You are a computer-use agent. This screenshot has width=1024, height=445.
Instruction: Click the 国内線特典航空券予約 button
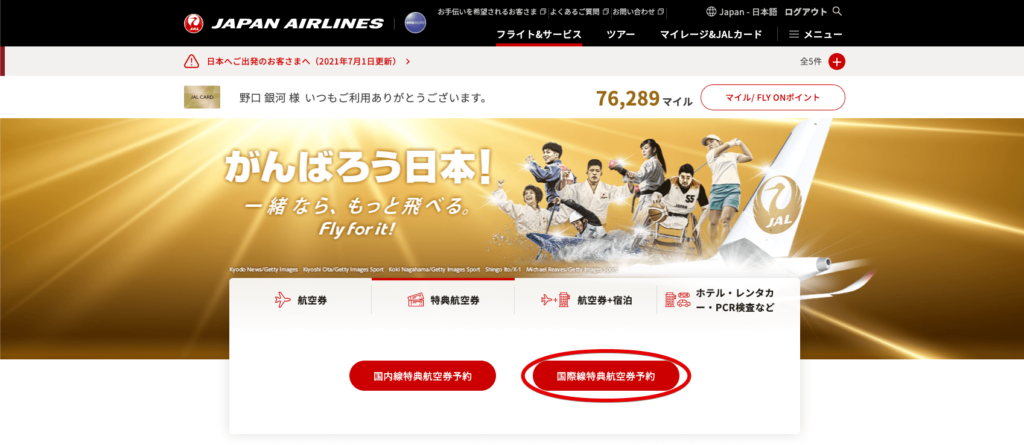coord(423,376)
